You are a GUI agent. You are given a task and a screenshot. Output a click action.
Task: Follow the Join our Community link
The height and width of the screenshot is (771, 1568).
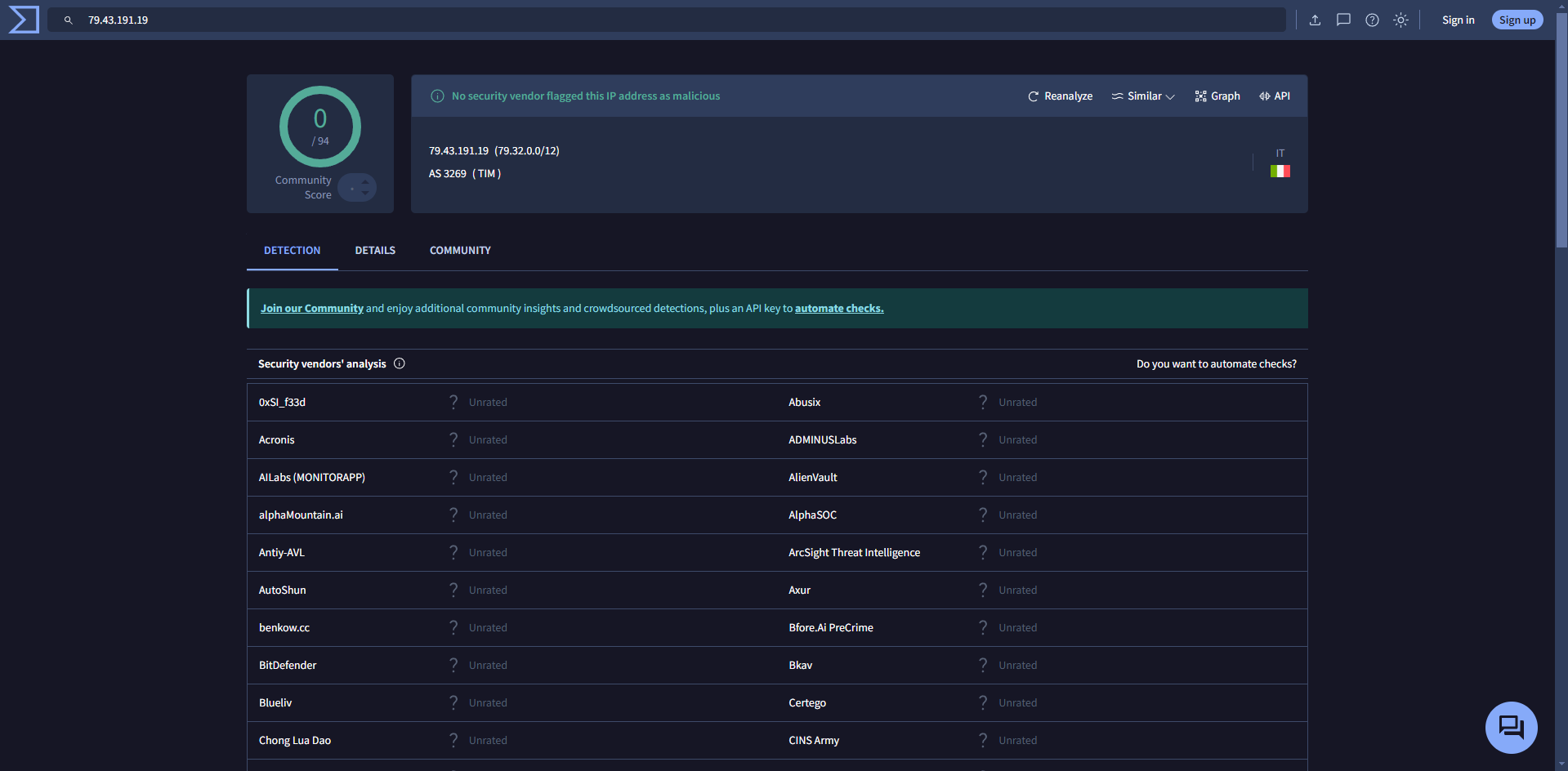[311, 309]
